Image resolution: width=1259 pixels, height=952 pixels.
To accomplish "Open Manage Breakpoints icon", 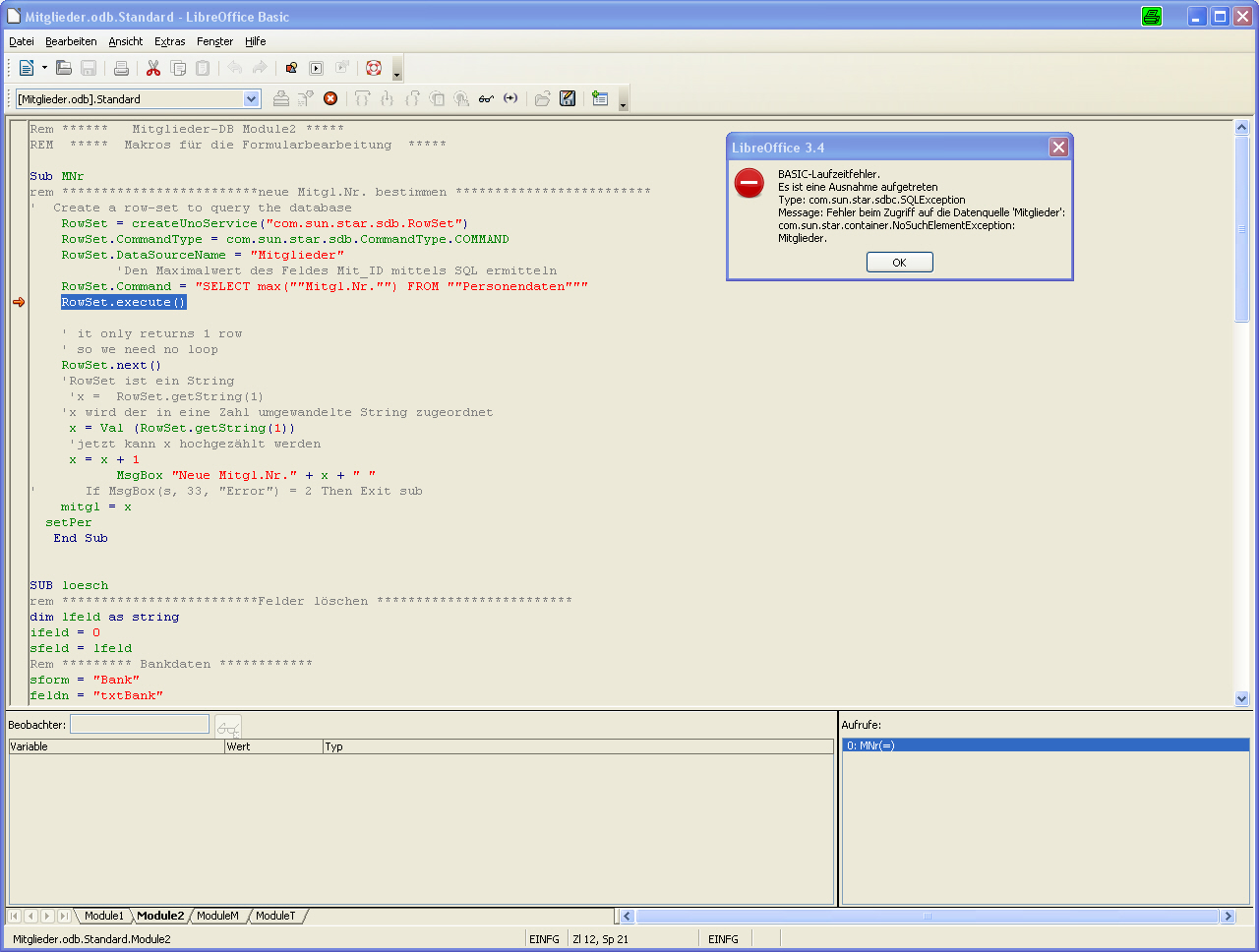I will click(x=461, y=98).
